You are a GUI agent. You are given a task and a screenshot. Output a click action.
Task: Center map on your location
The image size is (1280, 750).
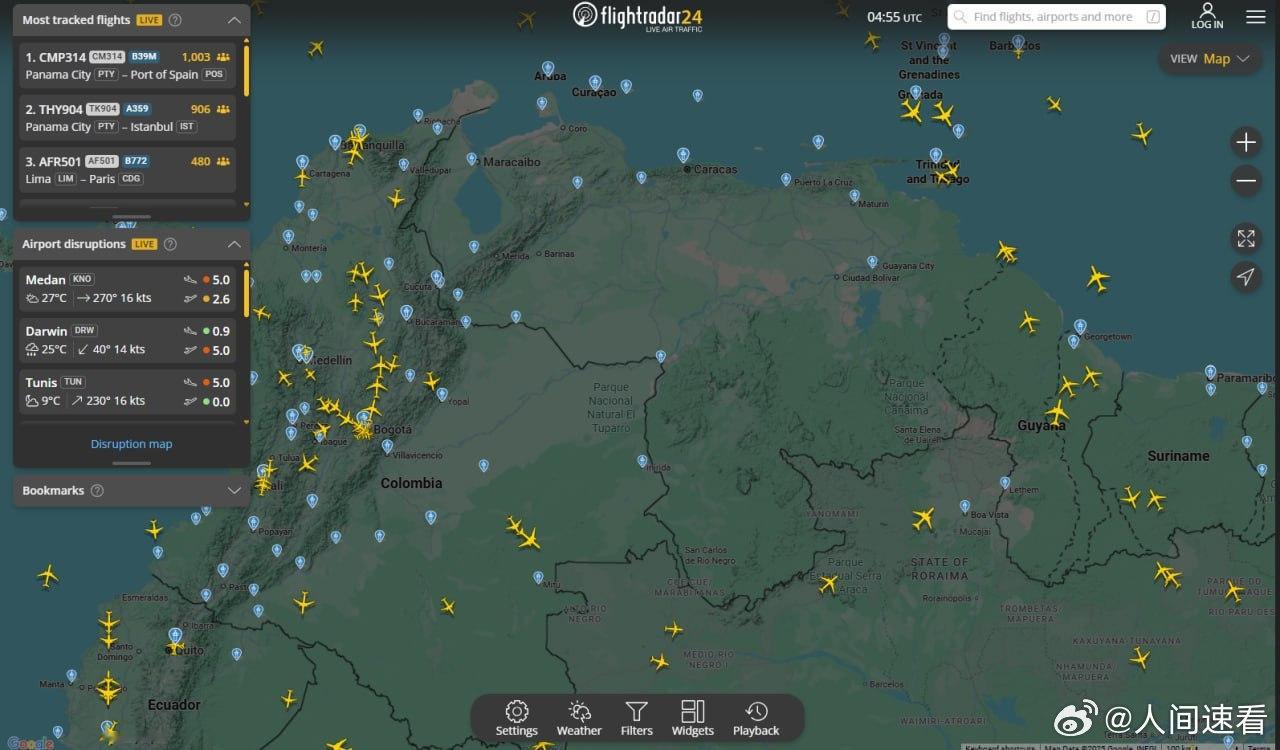point(1246,278)
